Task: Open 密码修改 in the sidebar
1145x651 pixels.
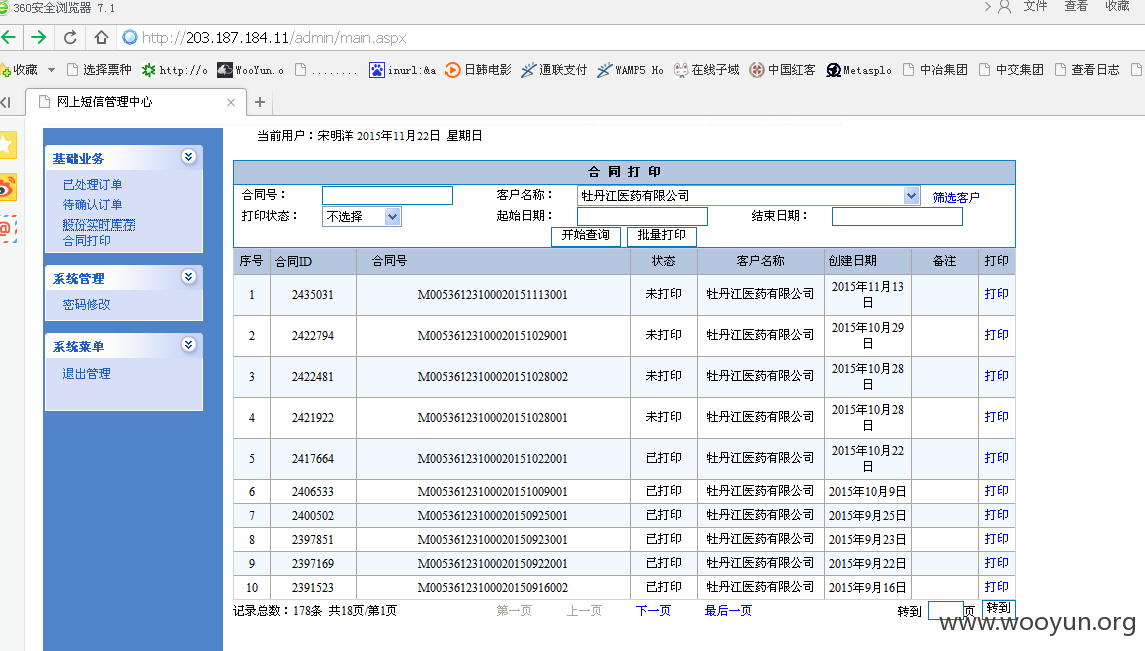Action: coord(86,304)
